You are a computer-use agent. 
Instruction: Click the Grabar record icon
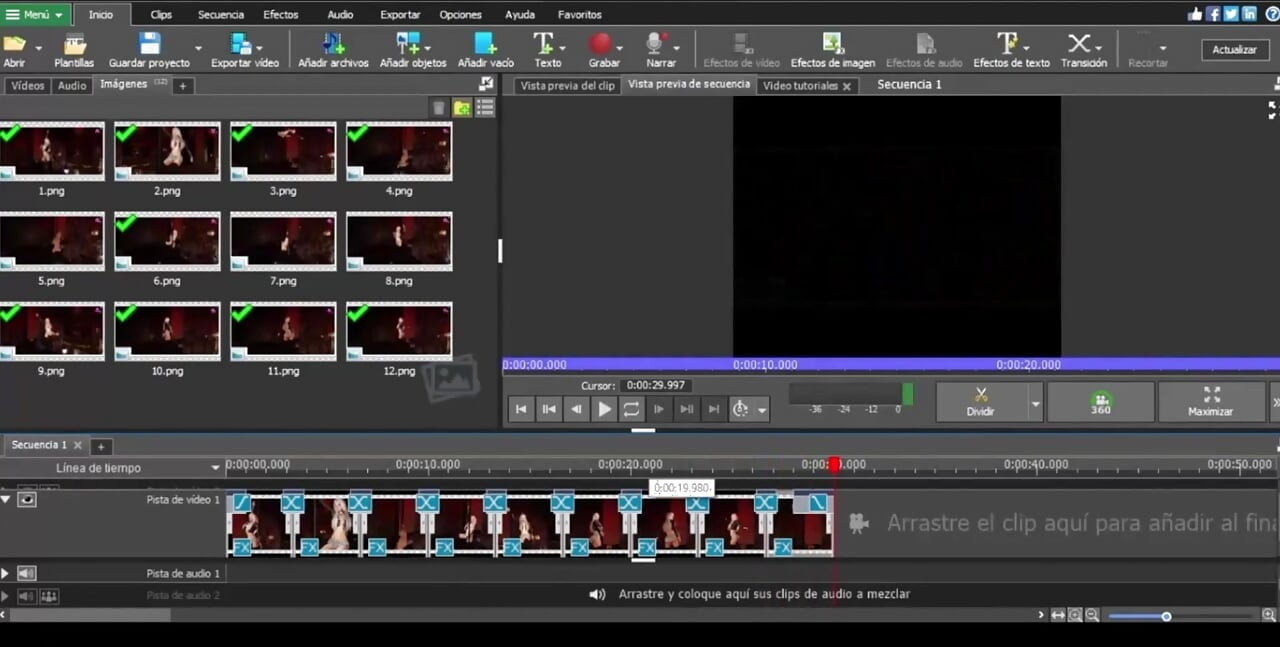click(x=600, y=44)
